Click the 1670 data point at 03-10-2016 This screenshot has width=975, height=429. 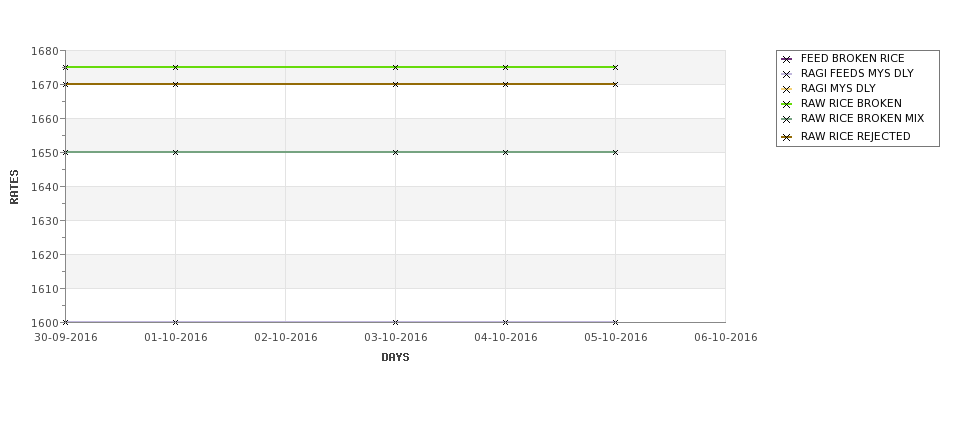click(395, 84)
